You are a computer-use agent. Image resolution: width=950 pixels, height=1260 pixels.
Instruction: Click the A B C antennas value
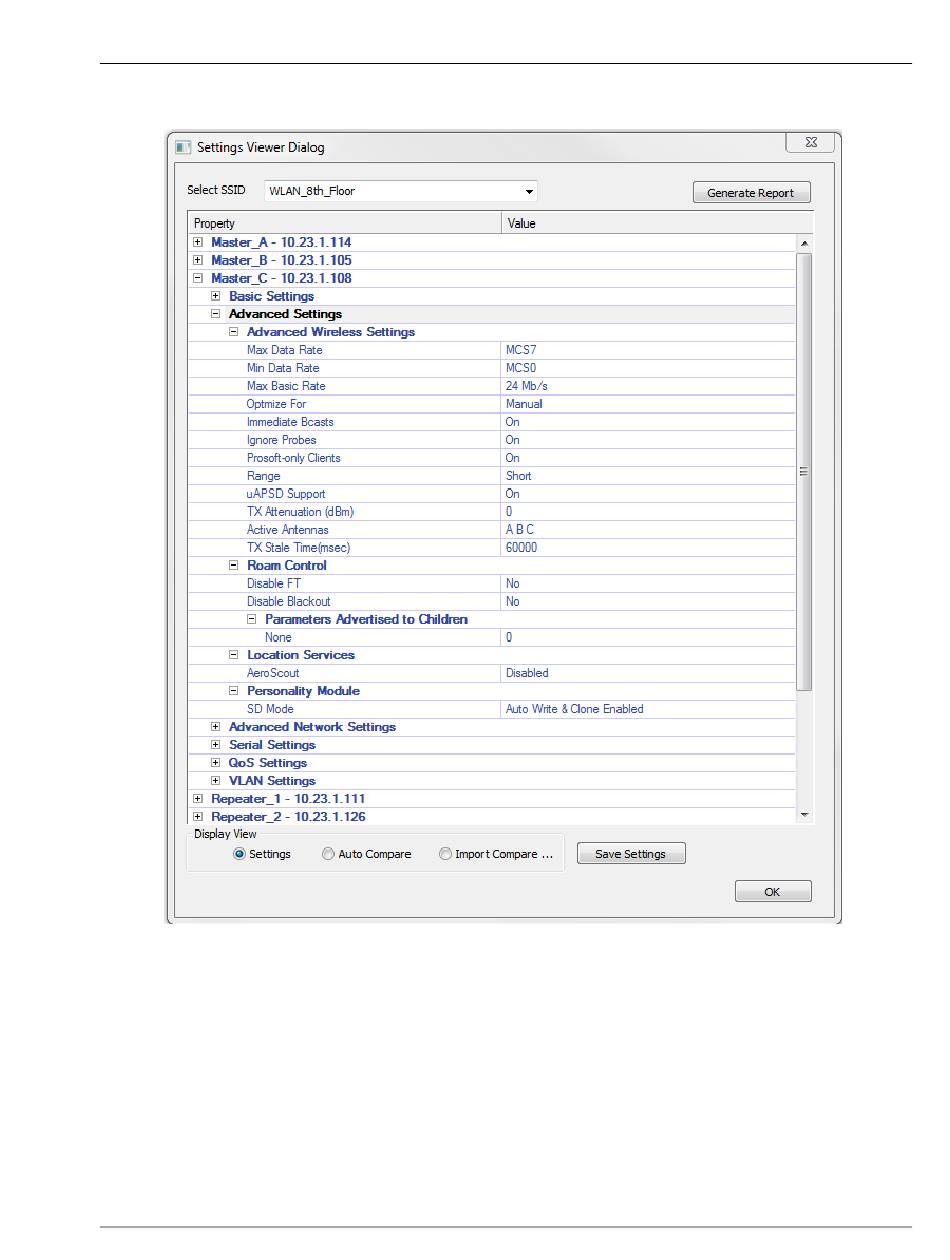(x=649, y=530)
